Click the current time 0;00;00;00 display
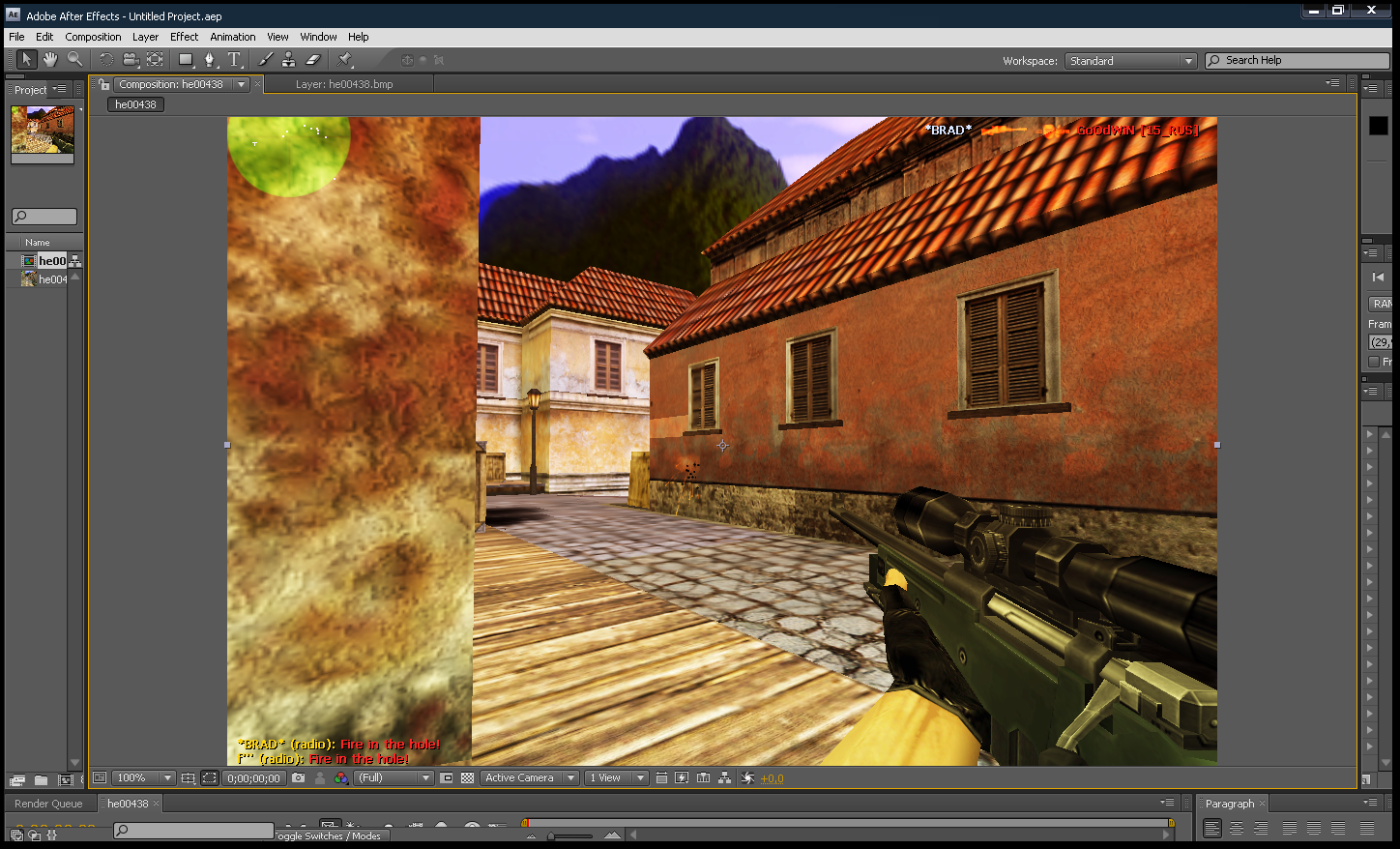Image resolution: width=1400 pixels, height=849 pixels. (x=254, y=777)
